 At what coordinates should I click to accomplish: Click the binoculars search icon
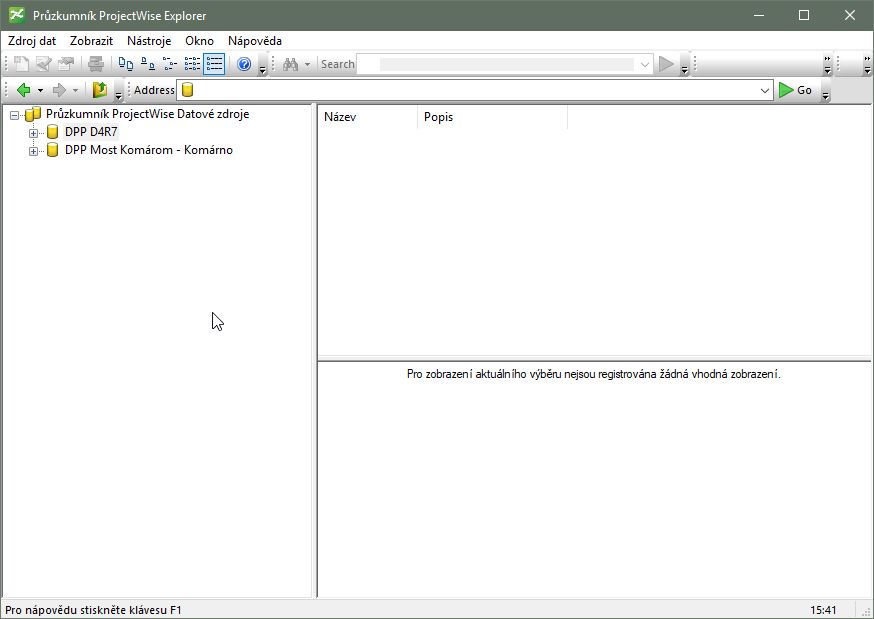pyautogui.click(x=291, y=64)
